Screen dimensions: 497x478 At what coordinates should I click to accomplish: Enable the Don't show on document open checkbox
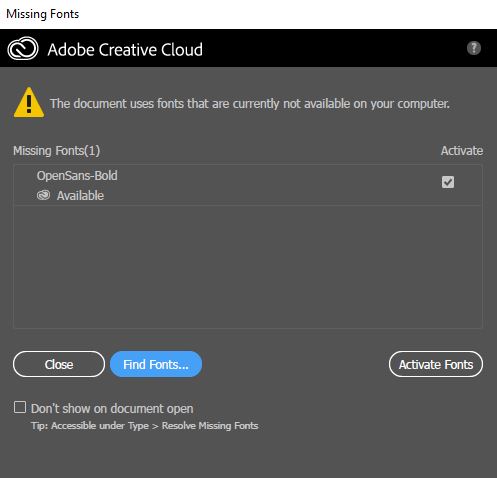click(20, 407)
